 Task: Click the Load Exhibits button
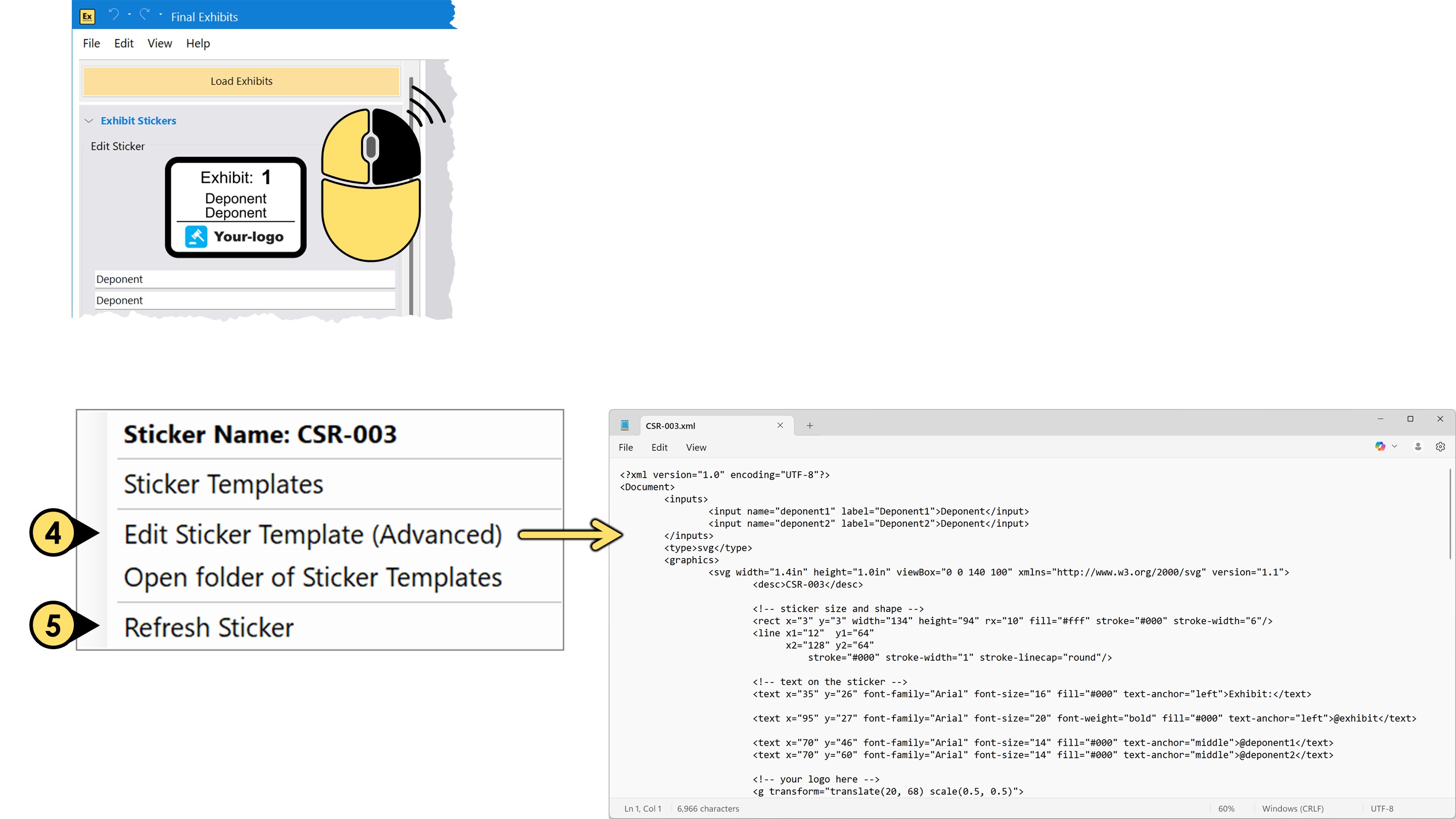[x=241, y=81]
